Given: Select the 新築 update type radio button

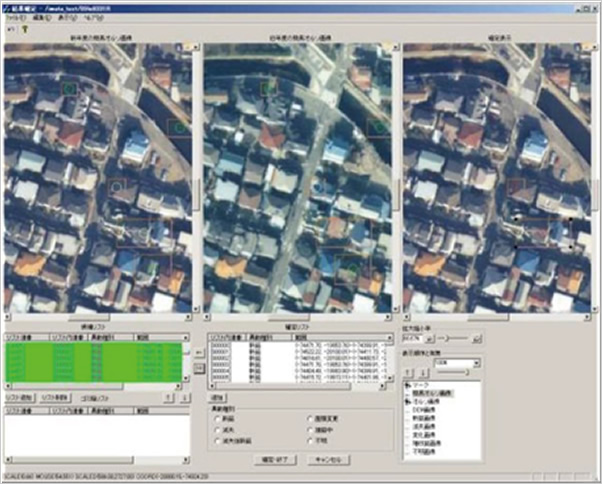Looking at the screenshot, I should (218, 419).
